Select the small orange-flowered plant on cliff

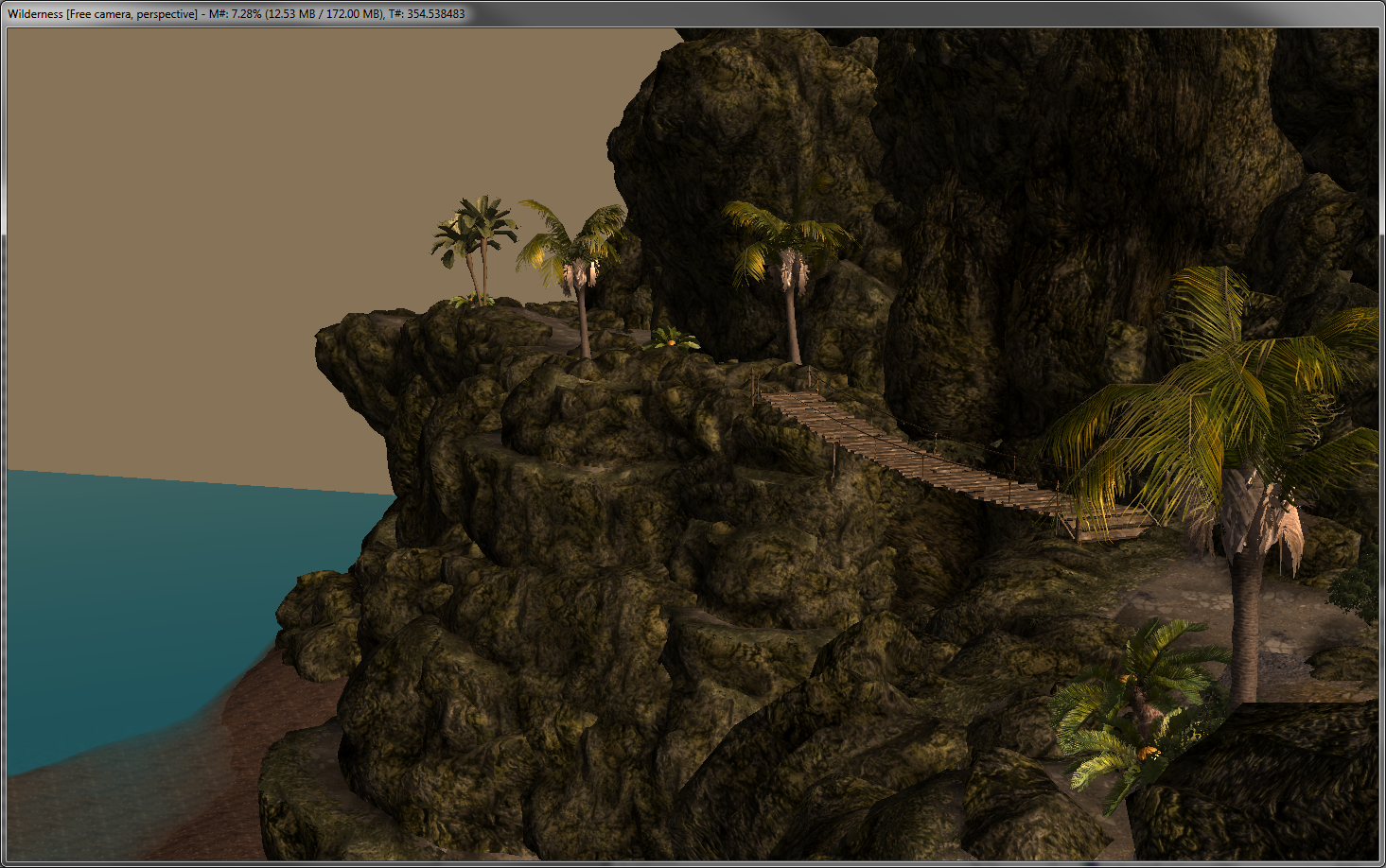pos(671,338)
